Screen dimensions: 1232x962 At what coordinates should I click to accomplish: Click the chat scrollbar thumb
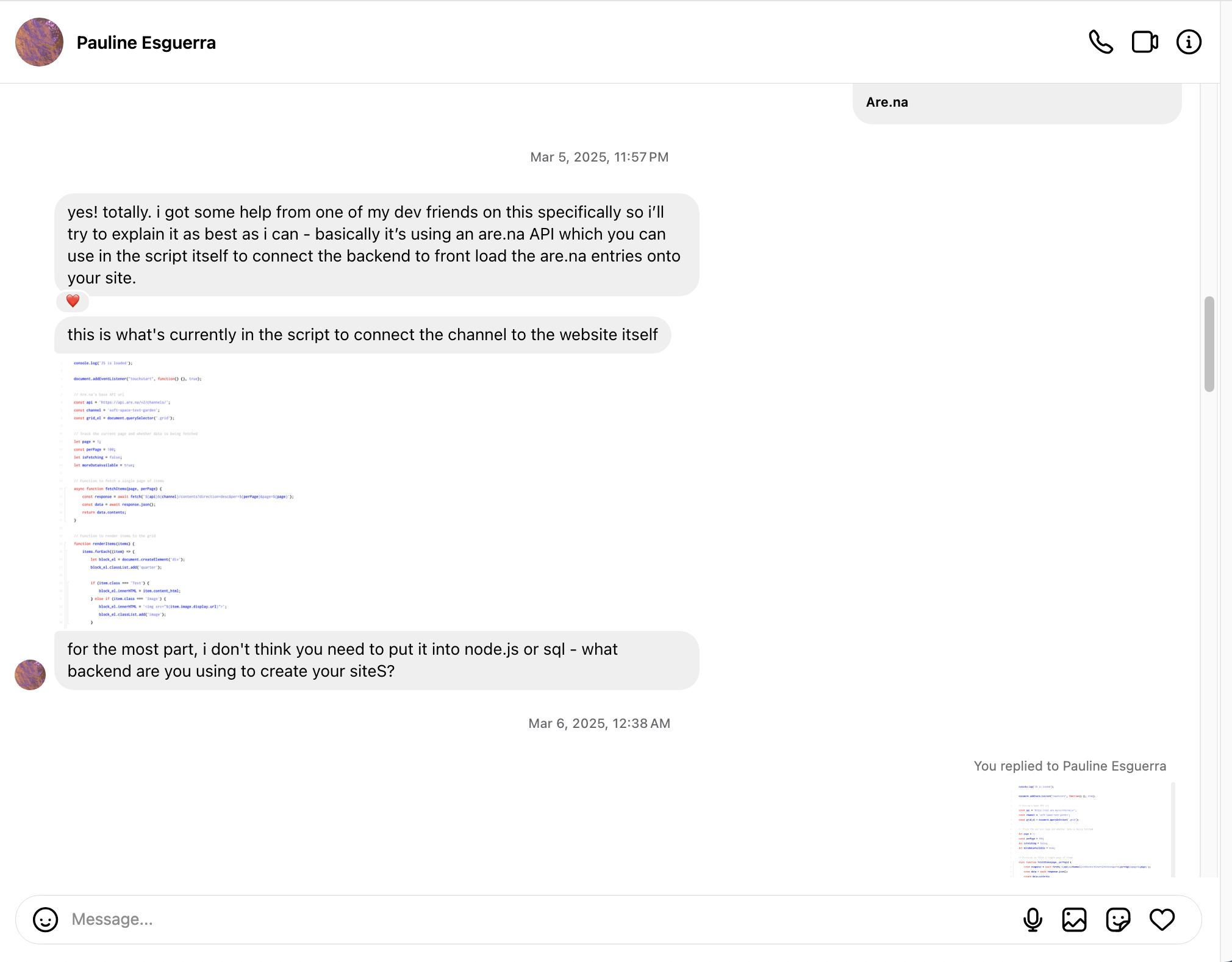coord(1209,344)
